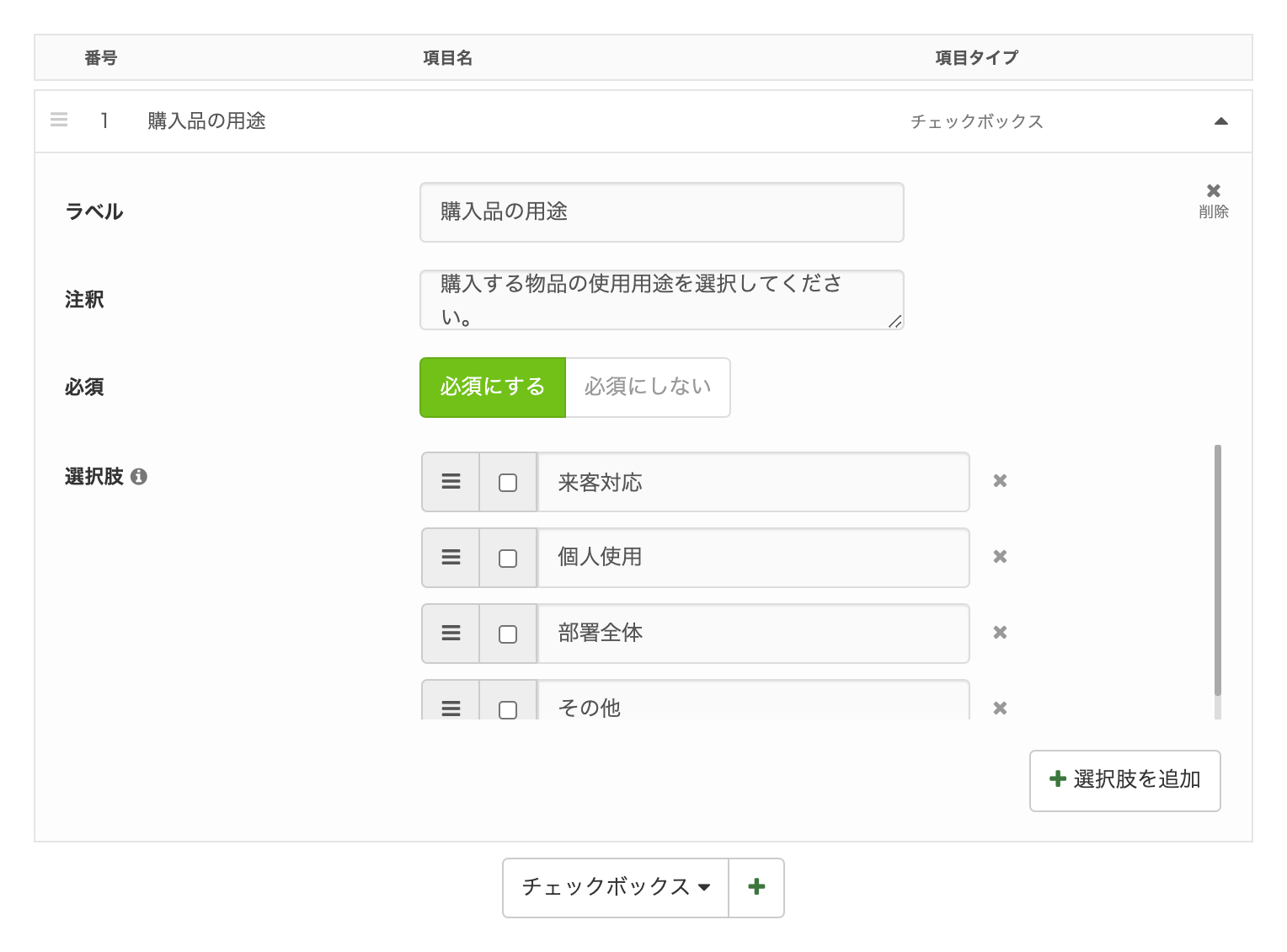Check the 個人使用 checkbox
This screenshot has height=952, width=1287.
[508, 558]
